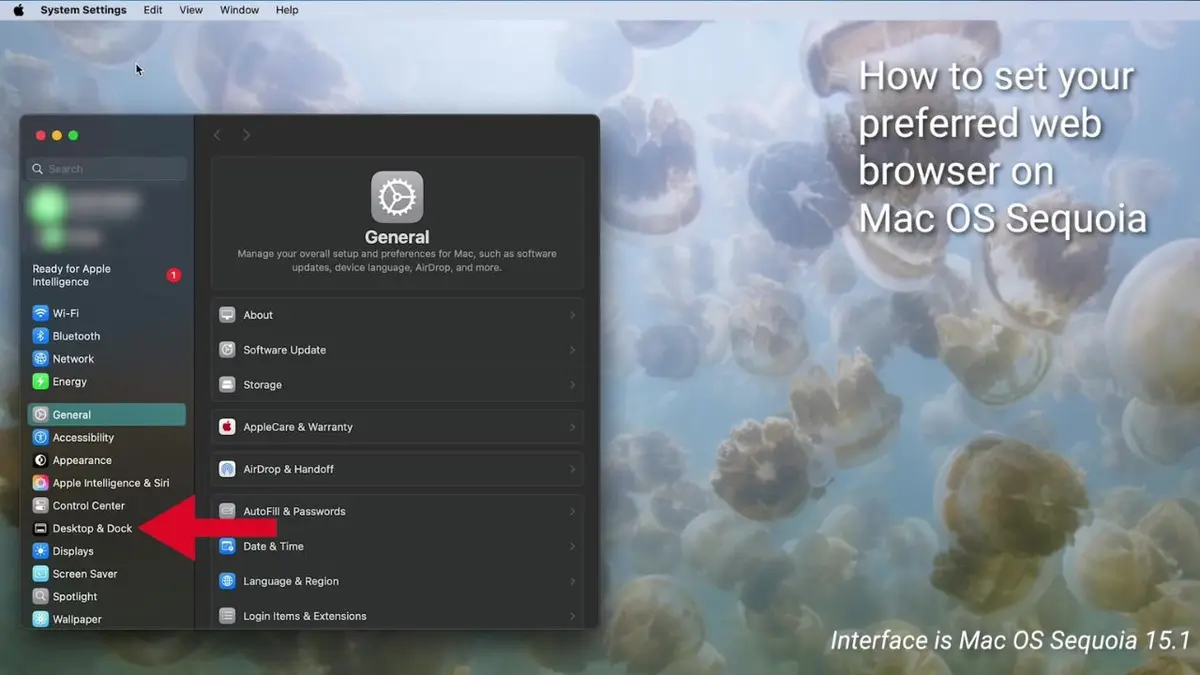Select the Displays label in sidebar
The width and height of the screenshot is (1200, 675).
(73, 551)
